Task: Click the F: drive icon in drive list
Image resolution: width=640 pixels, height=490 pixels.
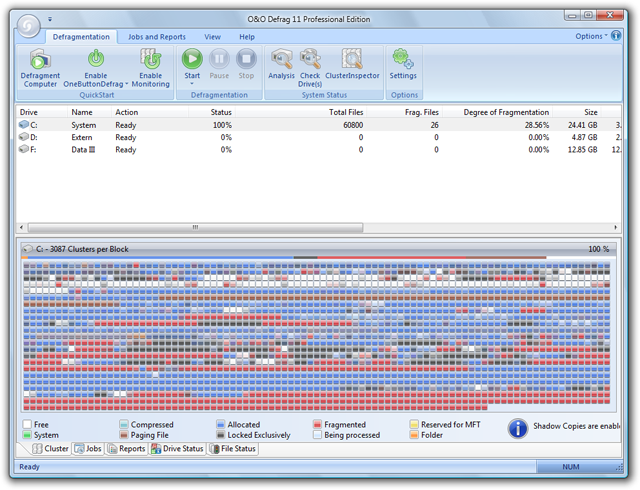Action: tap(24, 149)
